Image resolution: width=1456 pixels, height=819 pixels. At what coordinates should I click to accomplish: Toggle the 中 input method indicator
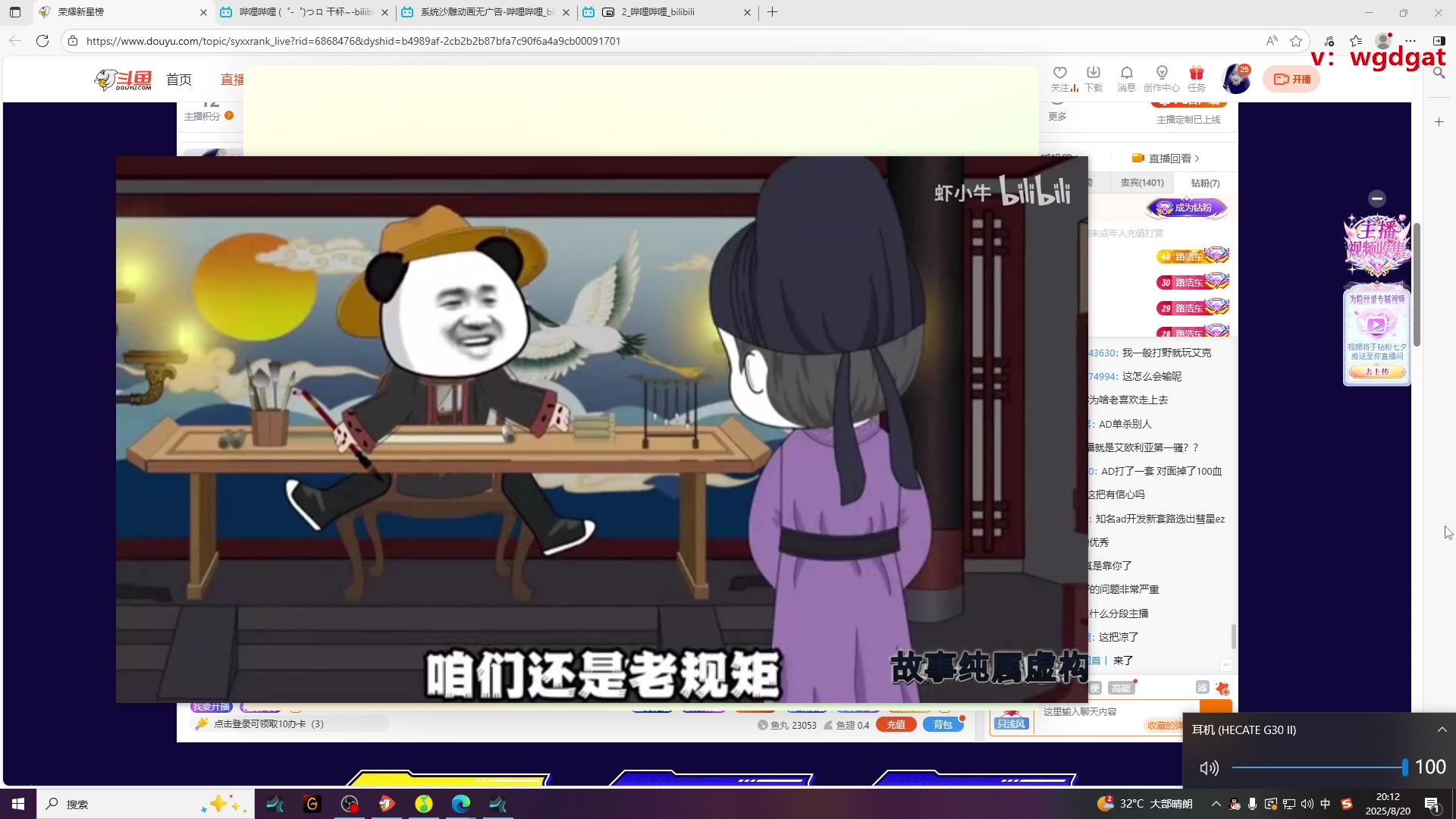coord(1326,804)
